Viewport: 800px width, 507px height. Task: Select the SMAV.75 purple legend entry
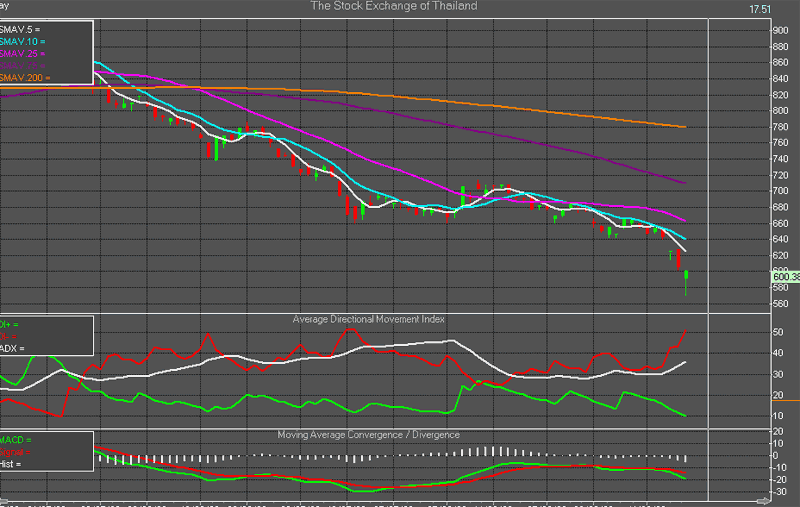22,66
